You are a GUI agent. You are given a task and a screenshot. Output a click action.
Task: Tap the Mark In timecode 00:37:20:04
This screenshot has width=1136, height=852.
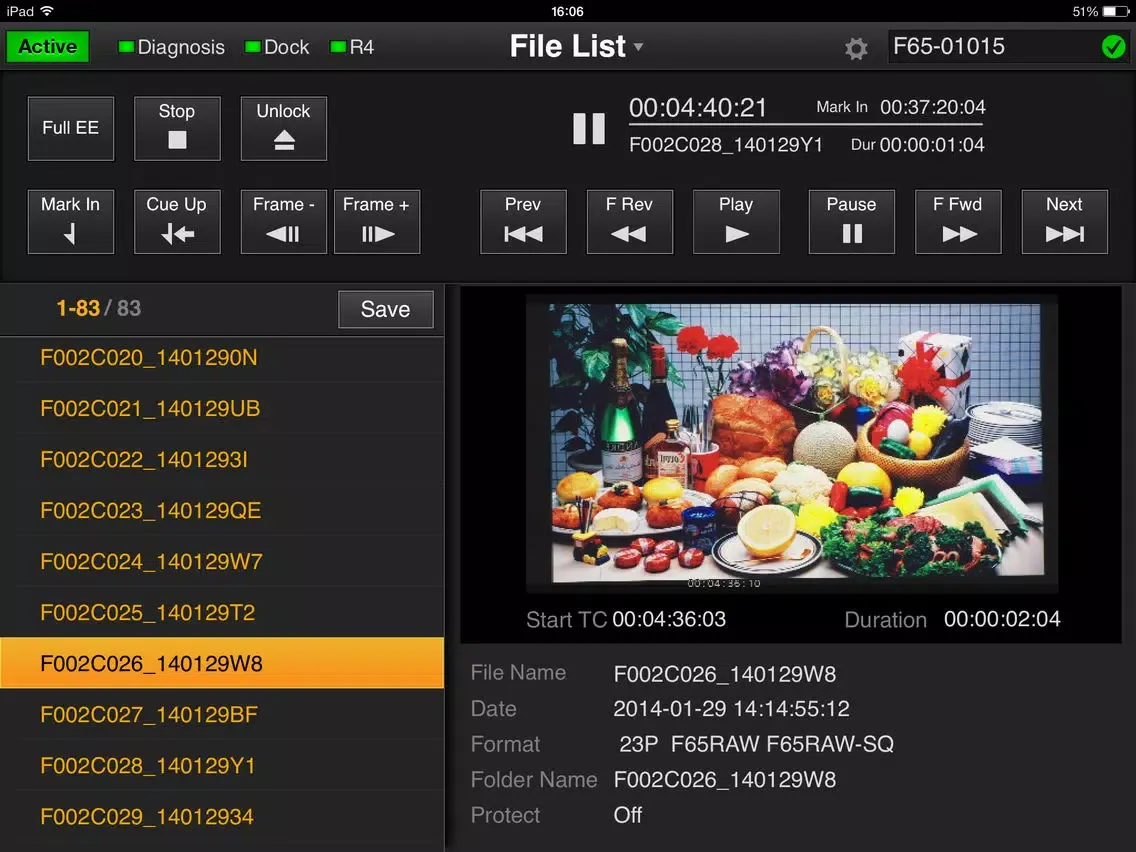coord(932,107)
